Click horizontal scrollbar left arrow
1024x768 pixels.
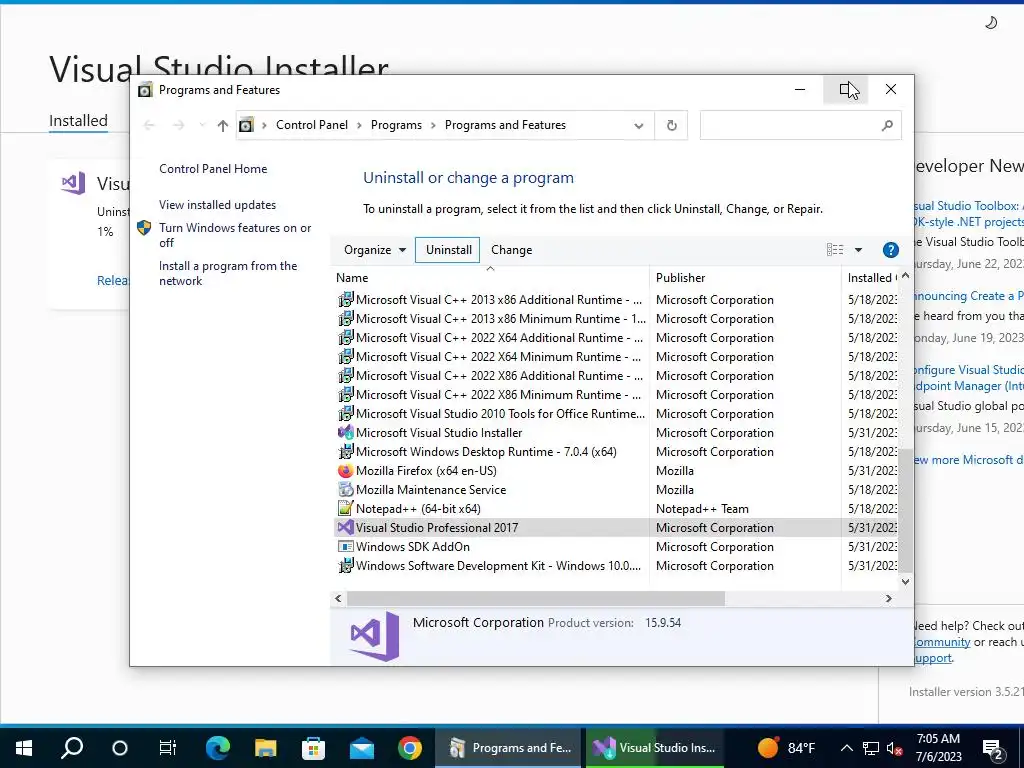pyautogui.click(x=338, y=598)
